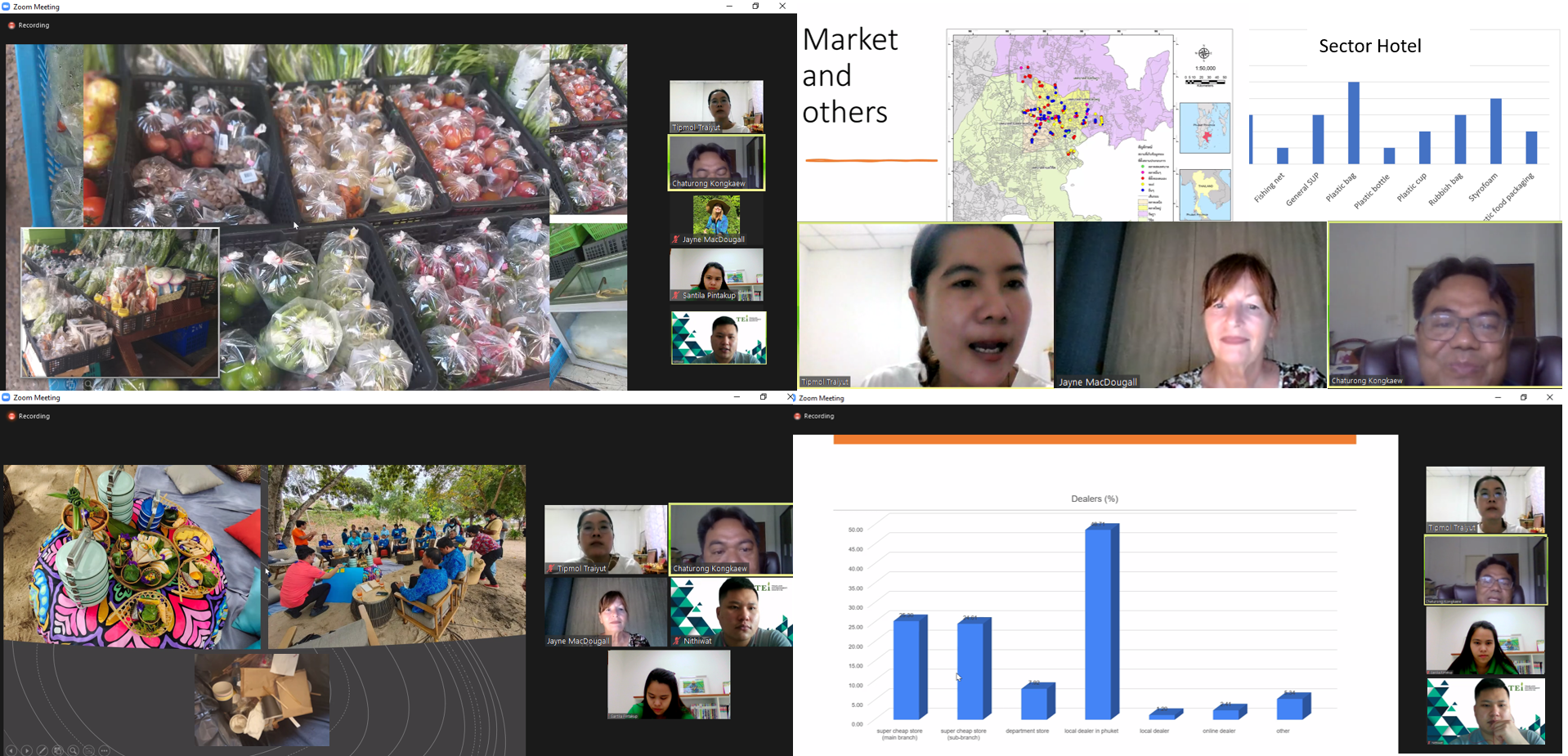Click the paper packaging photo on bottom-left slide

(262, 699)
